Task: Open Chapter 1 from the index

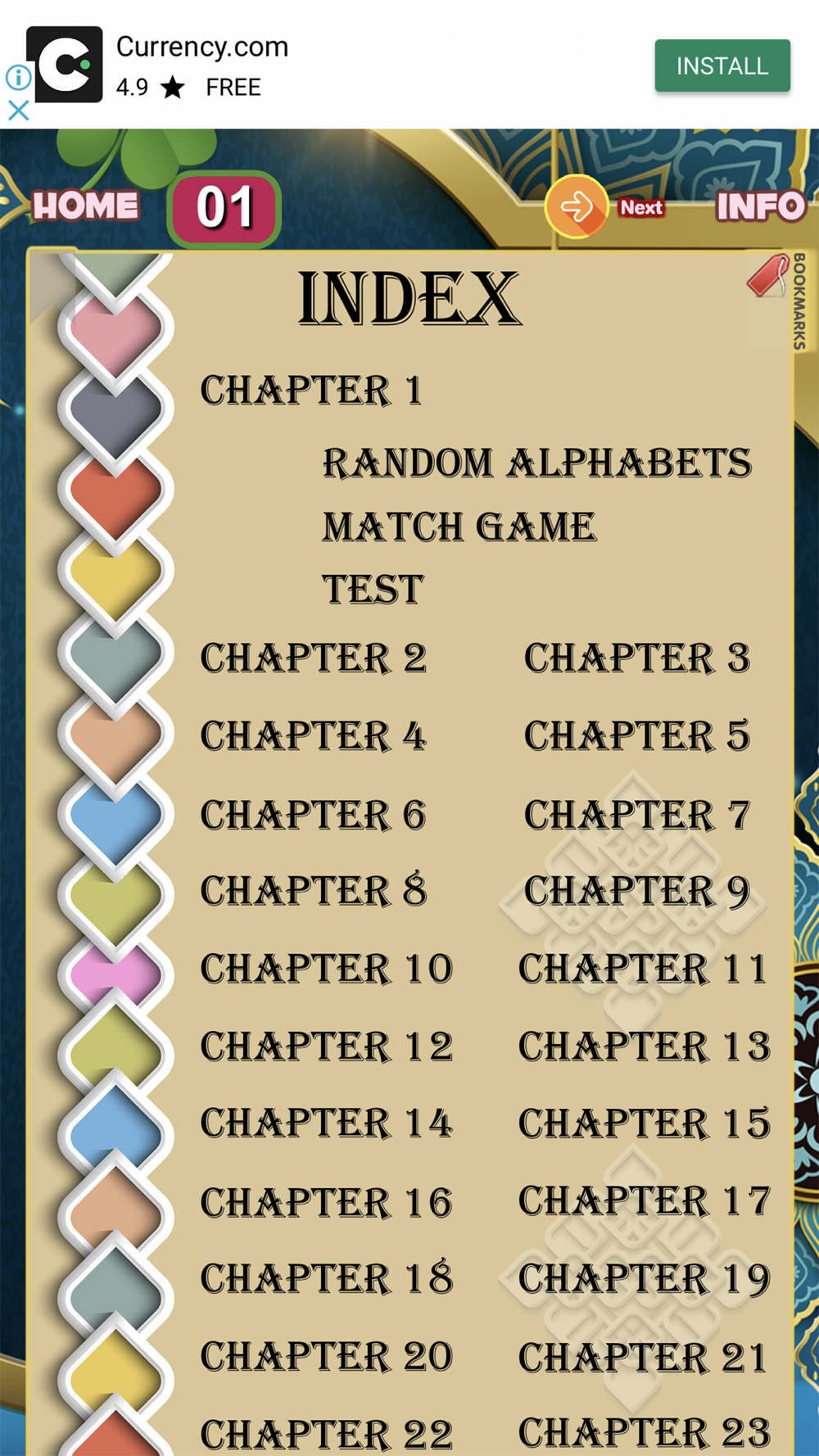Action: 311,391
